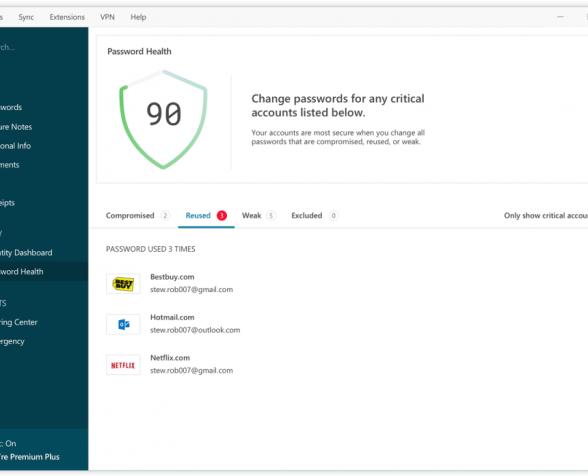This screenshot has height=476, width=588.
Task: Click the Netflix logo icon
Action: pyautogui.click(x=123, y=365)
